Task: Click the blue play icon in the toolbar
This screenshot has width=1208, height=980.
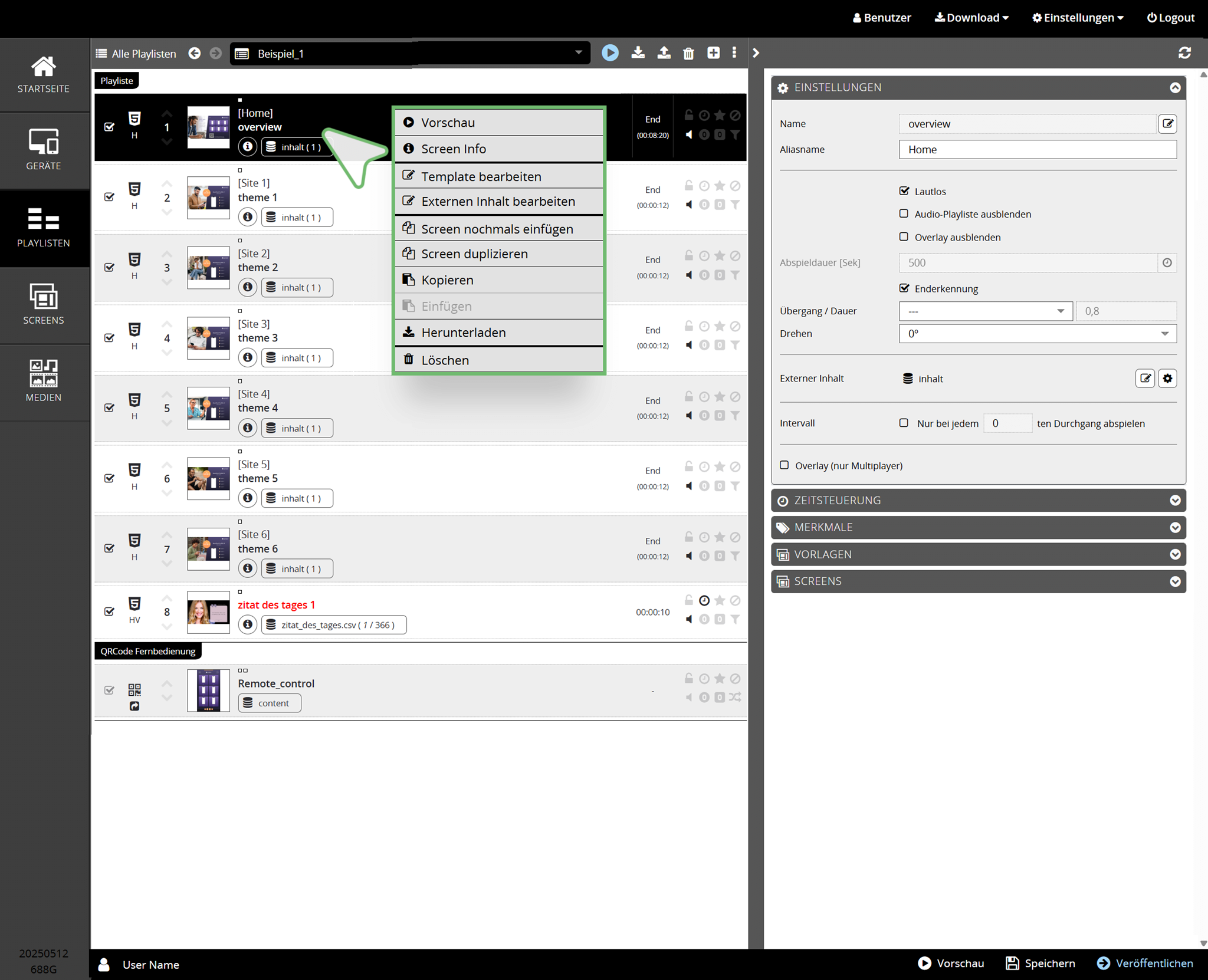Action: (x=610, y=53)
